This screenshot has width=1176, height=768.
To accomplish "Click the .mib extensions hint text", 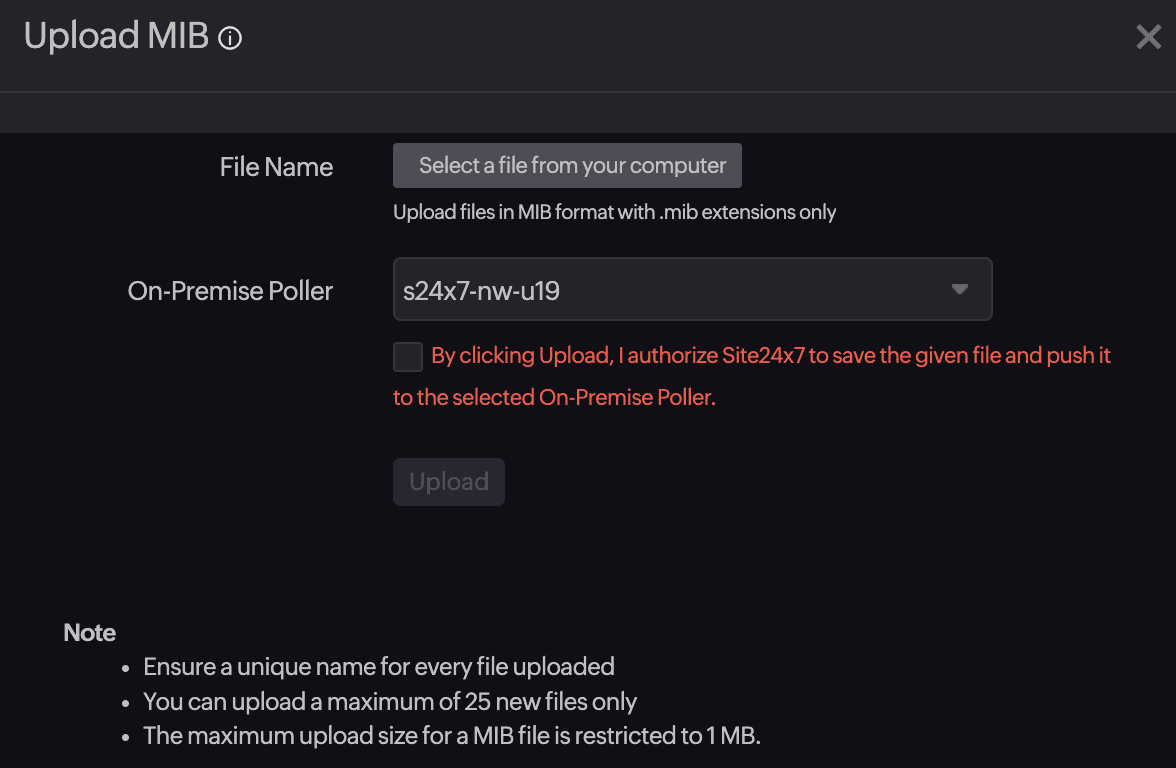I will click(614, 212).
